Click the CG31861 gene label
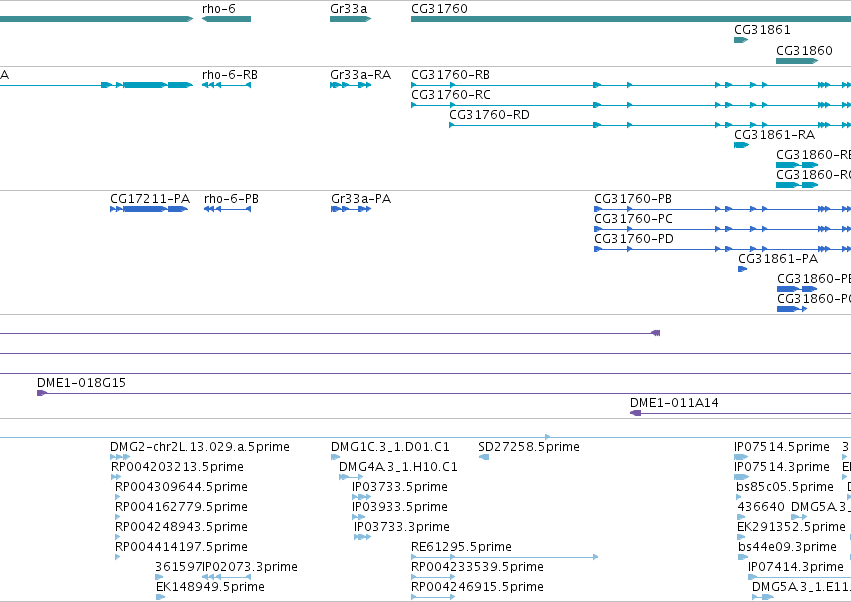851x602 pixels. point(762,30)
